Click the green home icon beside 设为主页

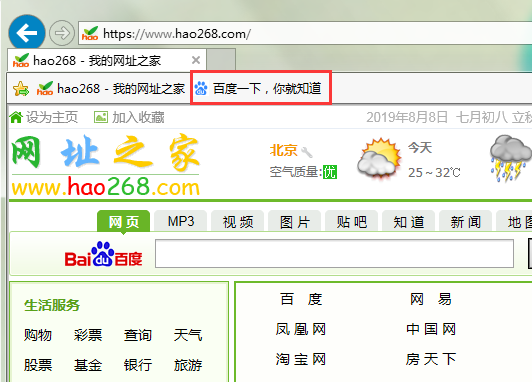(16, 117)
